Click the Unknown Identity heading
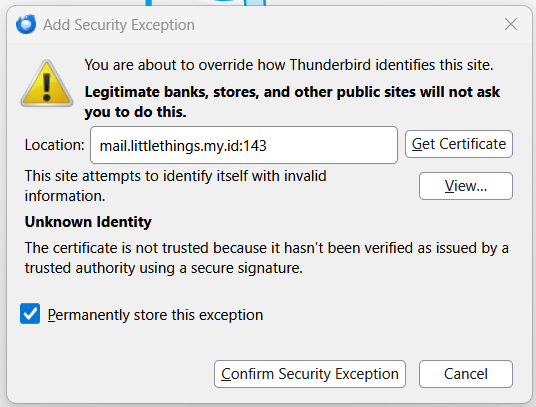Viewport: 536px width, 407px height. tap(88, 222)
